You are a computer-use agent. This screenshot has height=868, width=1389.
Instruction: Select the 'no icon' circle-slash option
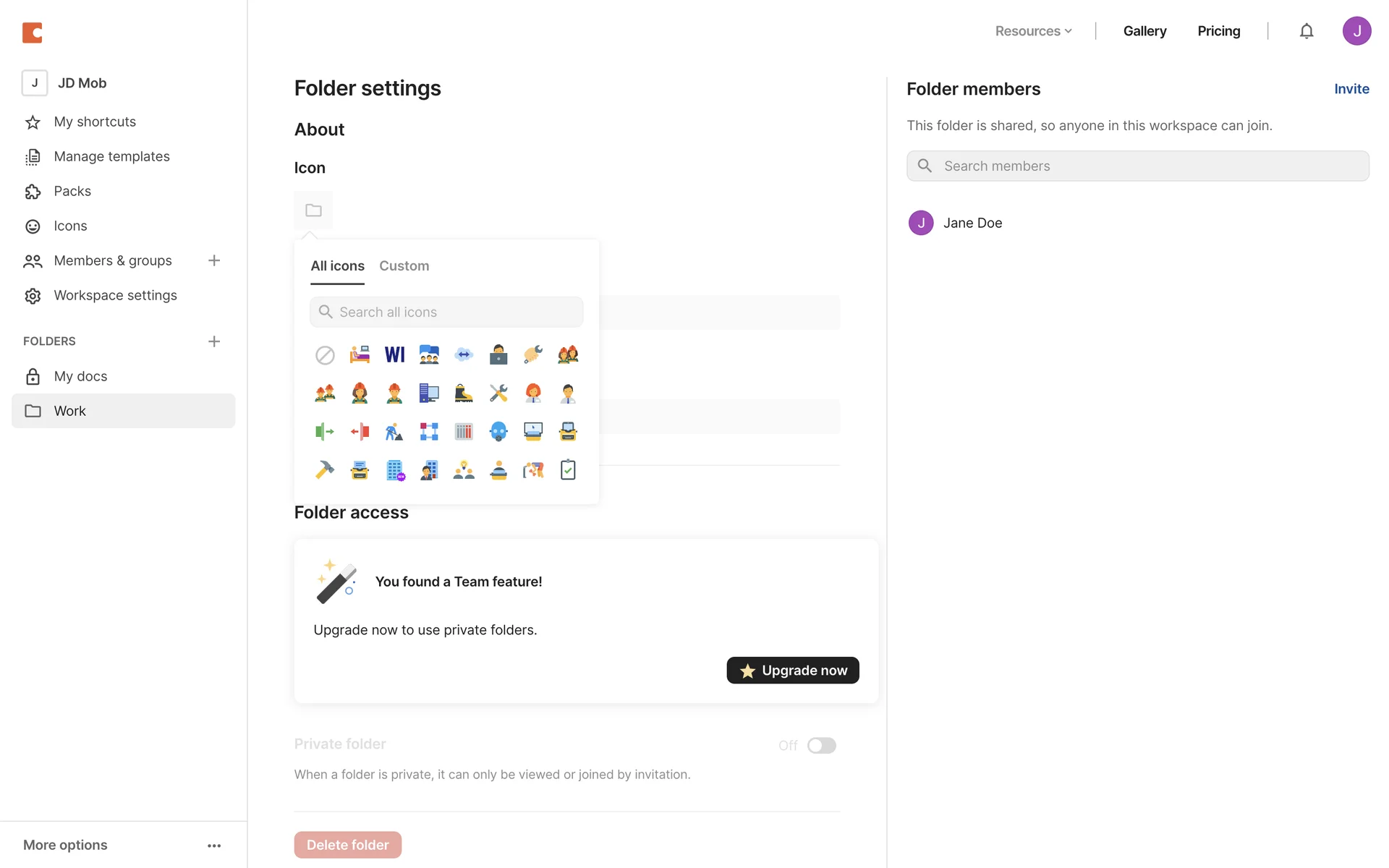(x=325, y=355)
